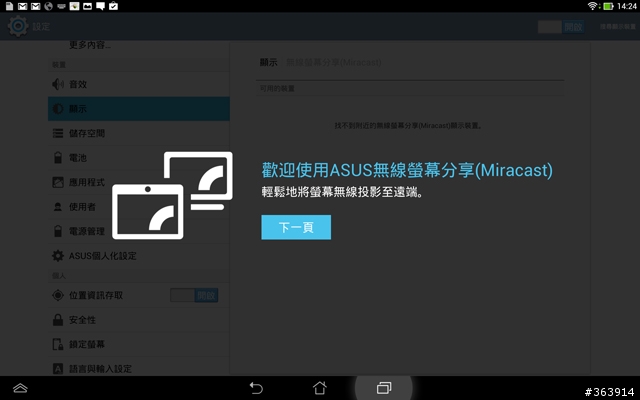
Task: Tap the Miracast tablet-and-monitor illustration
Action: (172, 195)
